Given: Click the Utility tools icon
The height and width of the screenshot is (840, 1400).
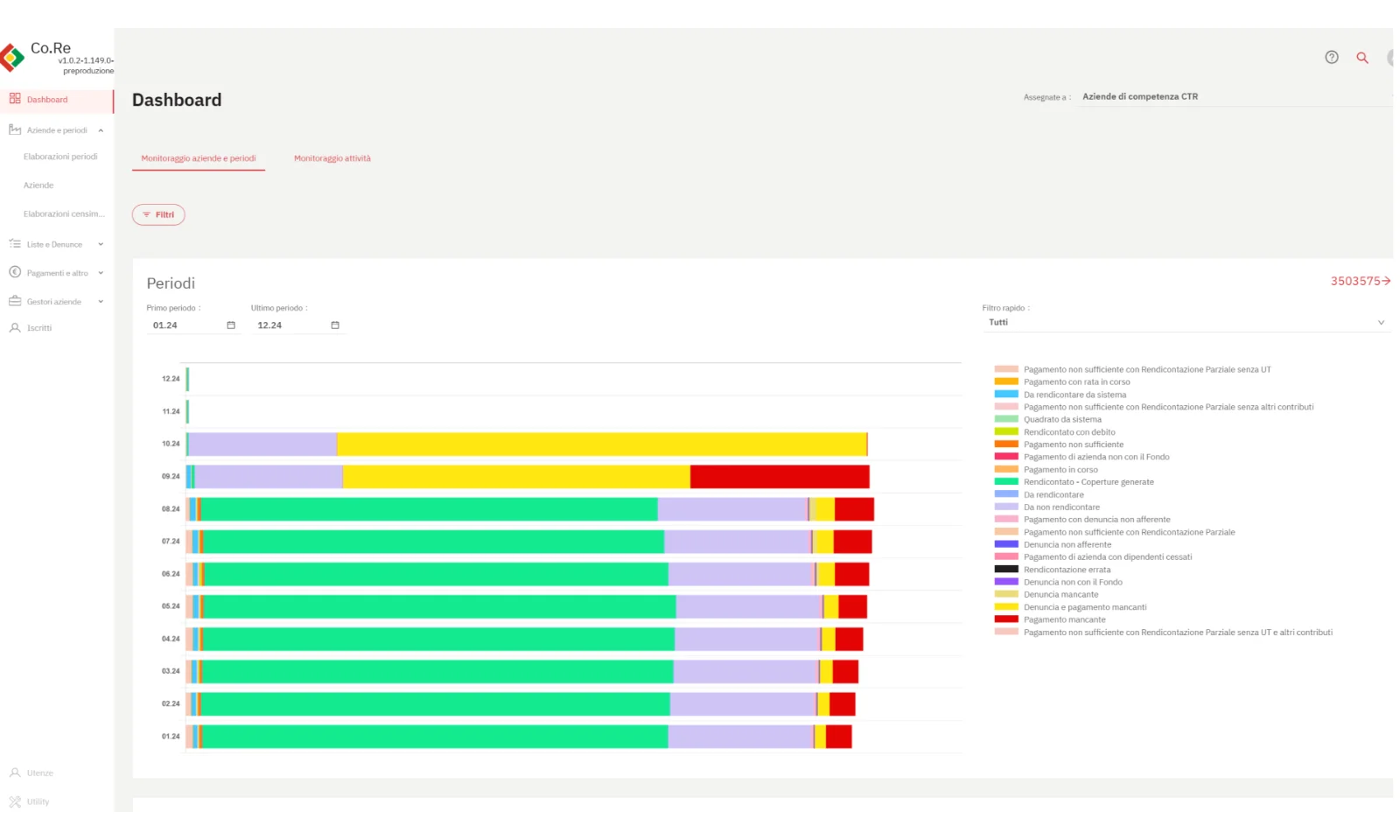Looking at the screenshot, I should click(x=15, y=801).
